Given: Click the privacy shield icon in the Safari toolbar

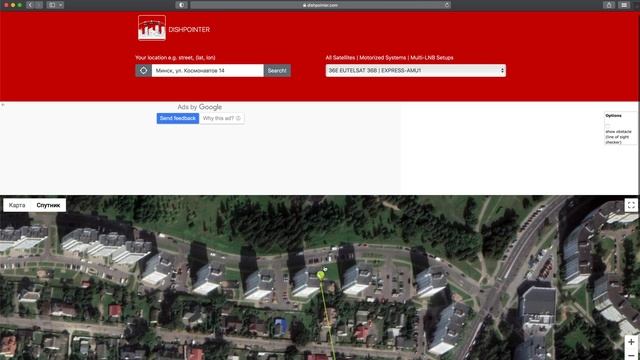Looking at the screenshot, I should point(182,5).
